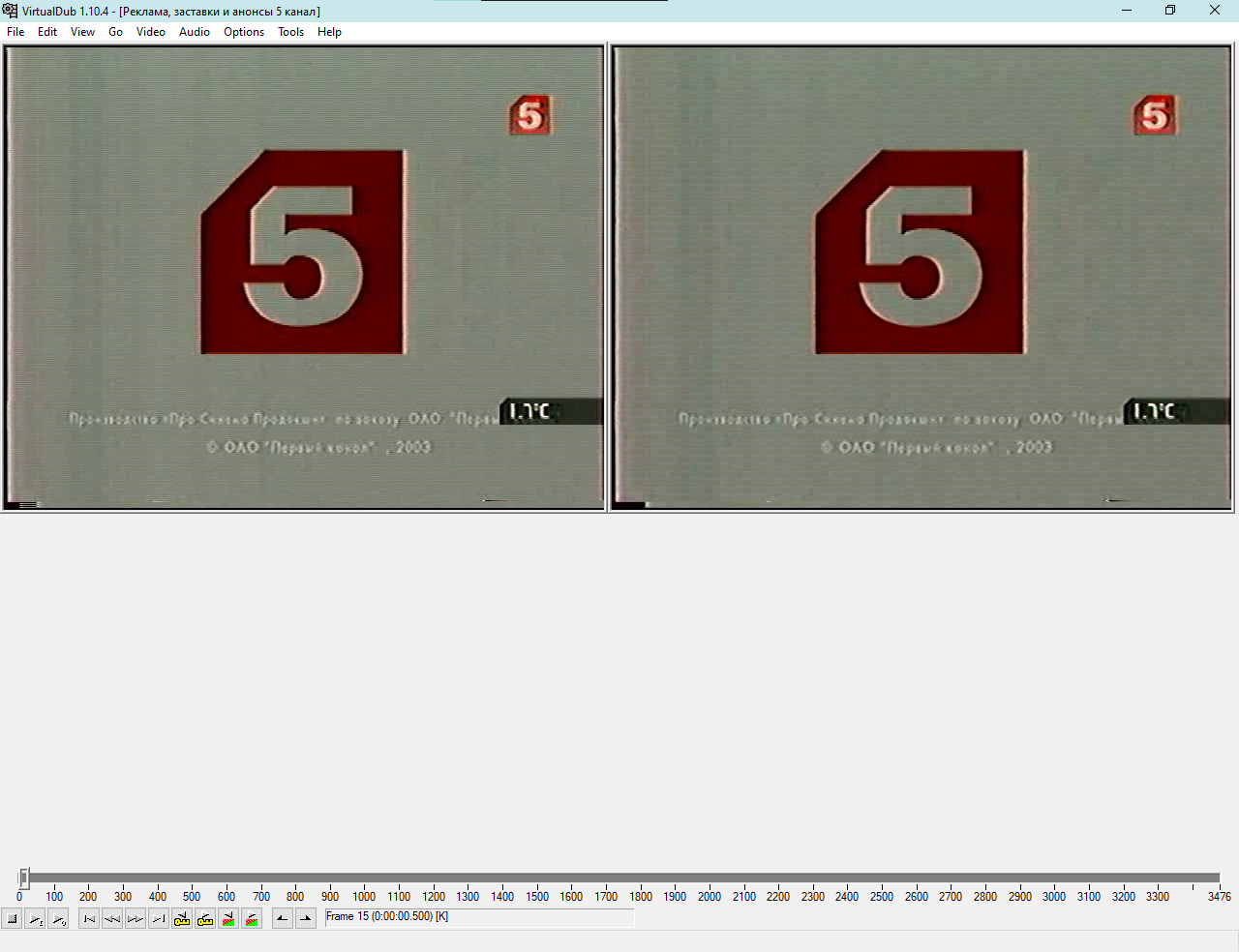1239x952 pixels.
Task: Start input playback
Action: 36,918
